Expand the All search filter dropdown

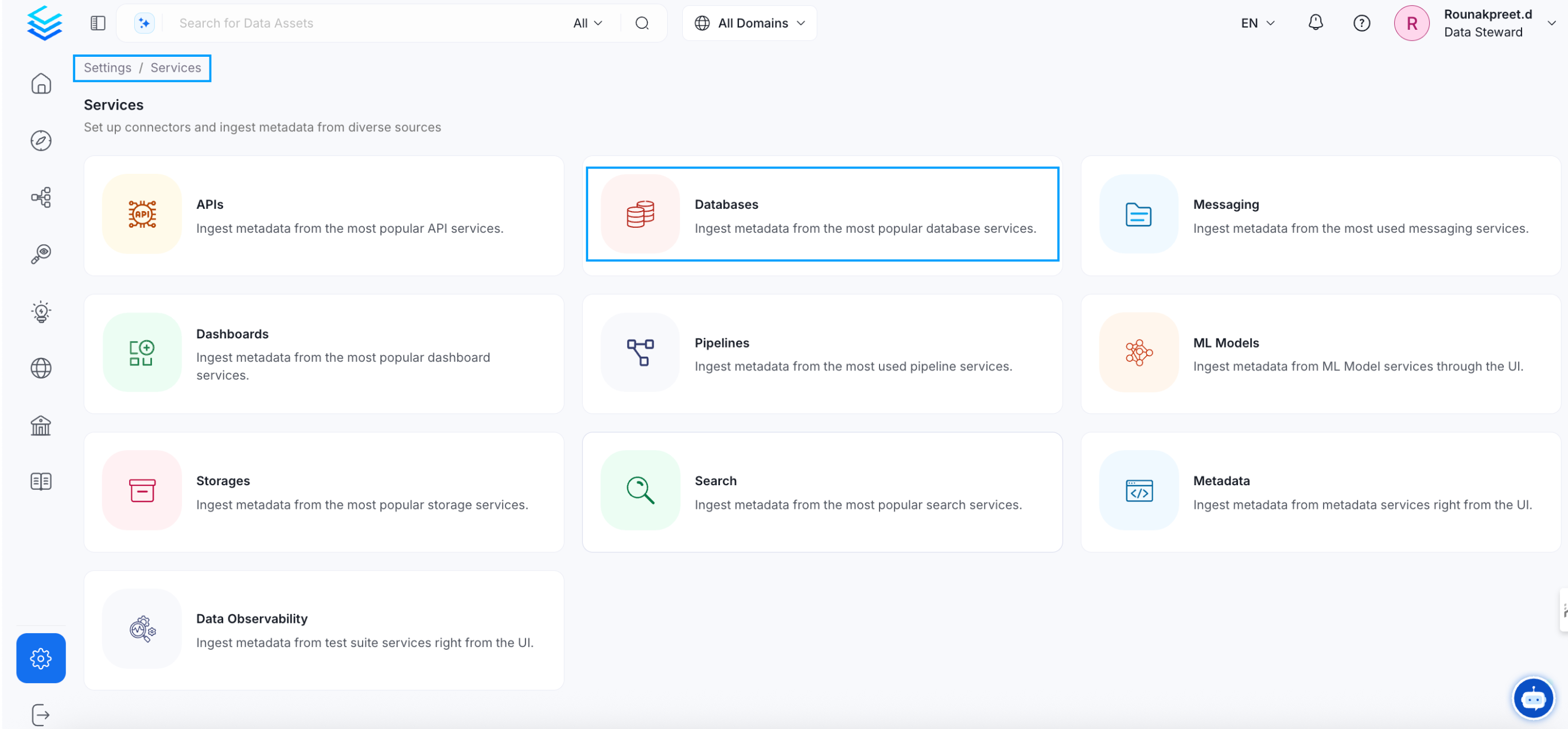point(587,23)
